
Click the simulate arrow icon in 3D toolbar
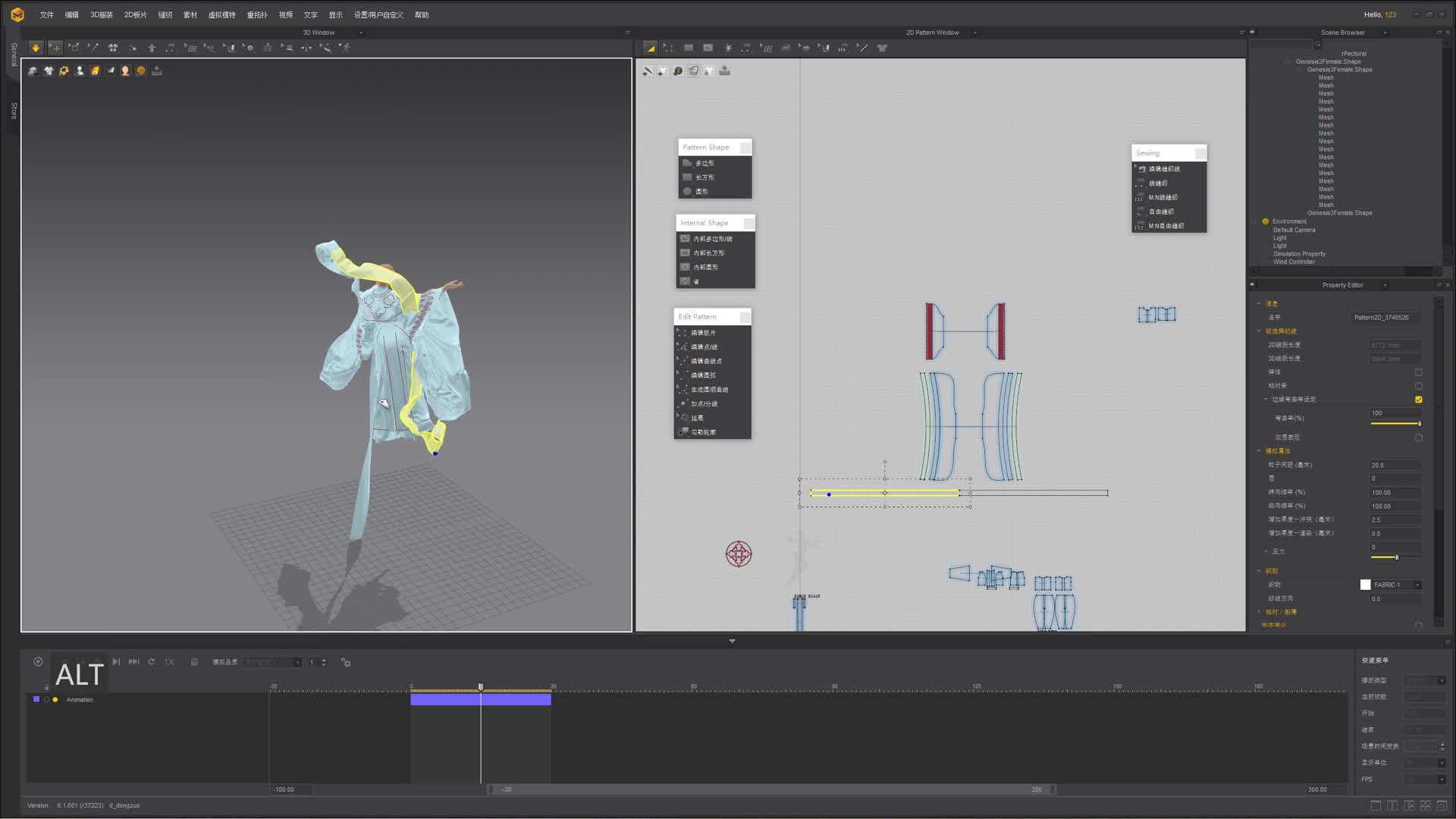click(36, 48)
